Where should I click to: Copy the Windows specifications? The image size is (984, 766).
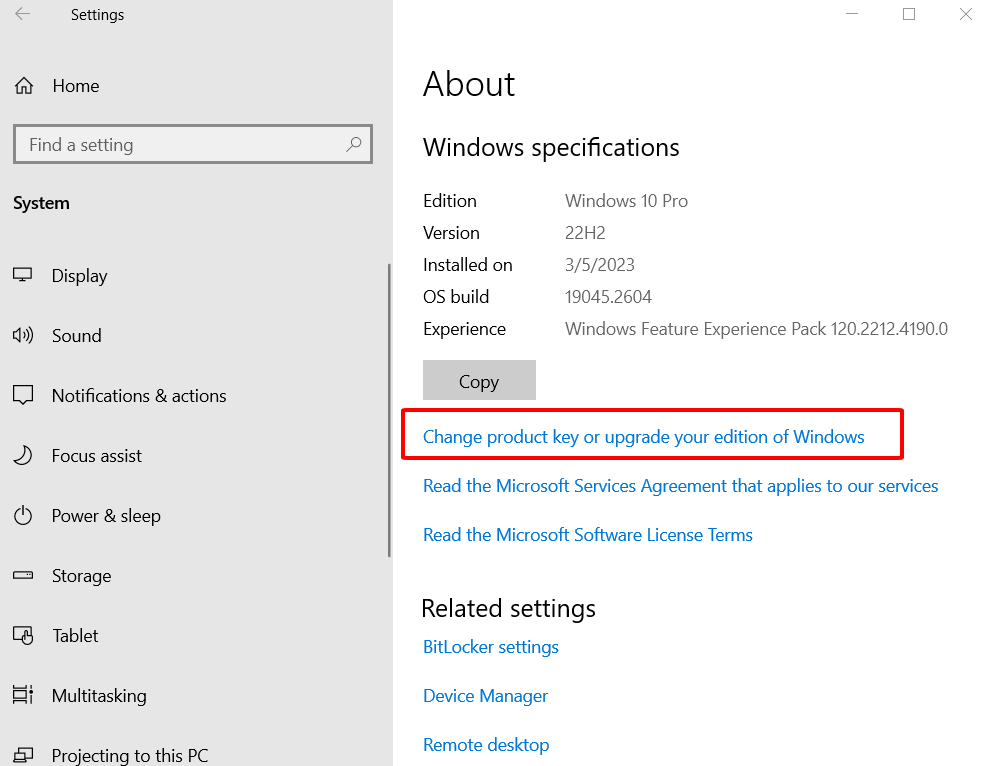[x=479, y=381]
